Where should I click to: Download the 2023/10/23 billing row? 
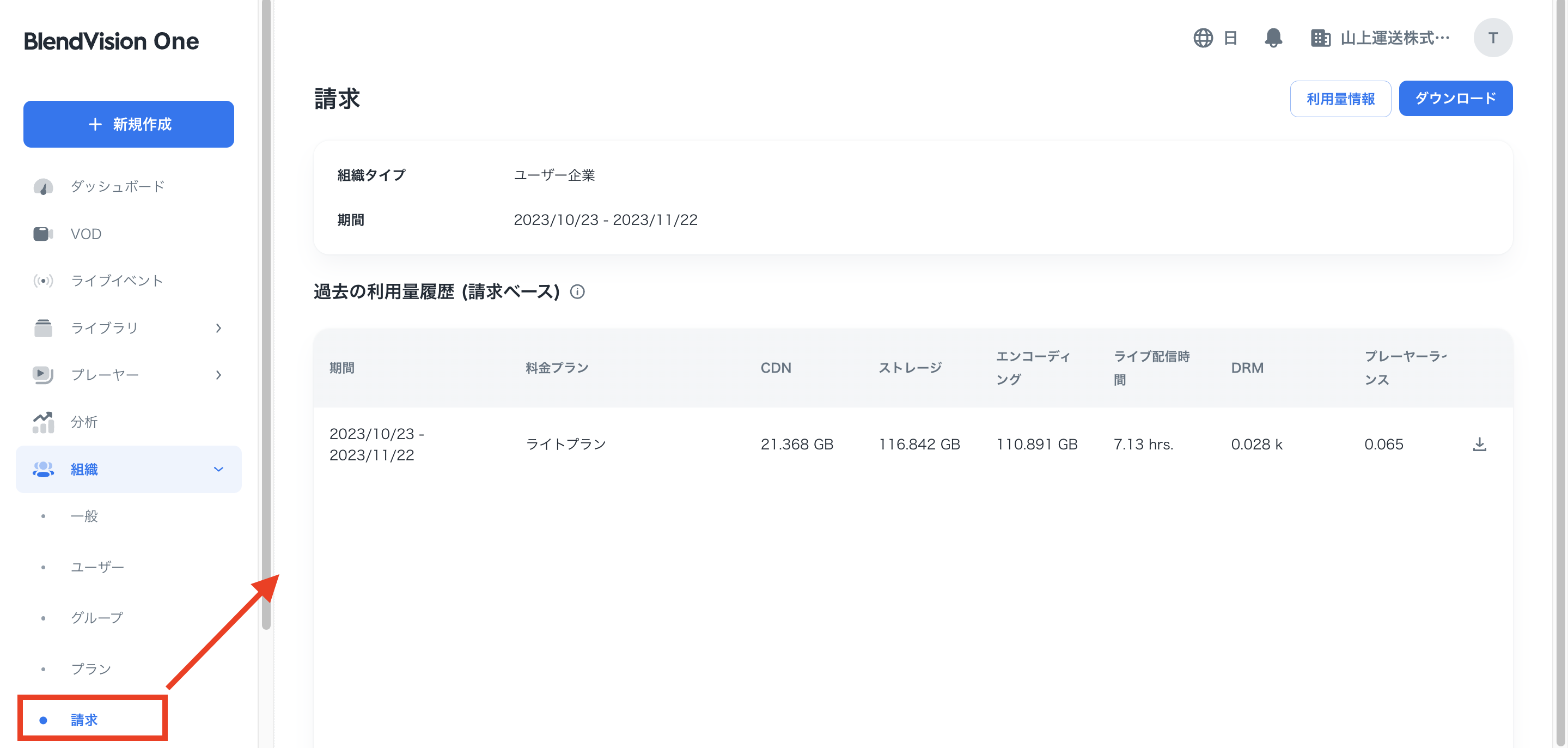[x=1479, y=444]
